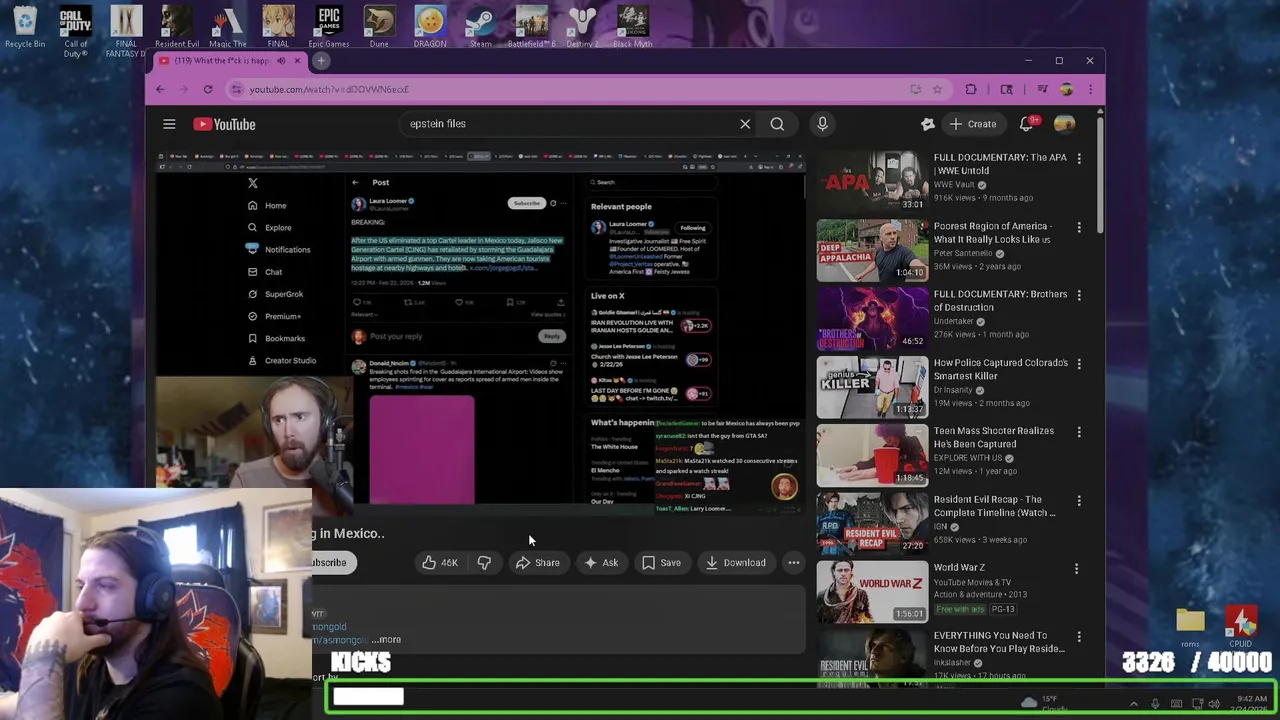
Task: Toggle the taskbar microphone icon
Action: point(1155,704)
